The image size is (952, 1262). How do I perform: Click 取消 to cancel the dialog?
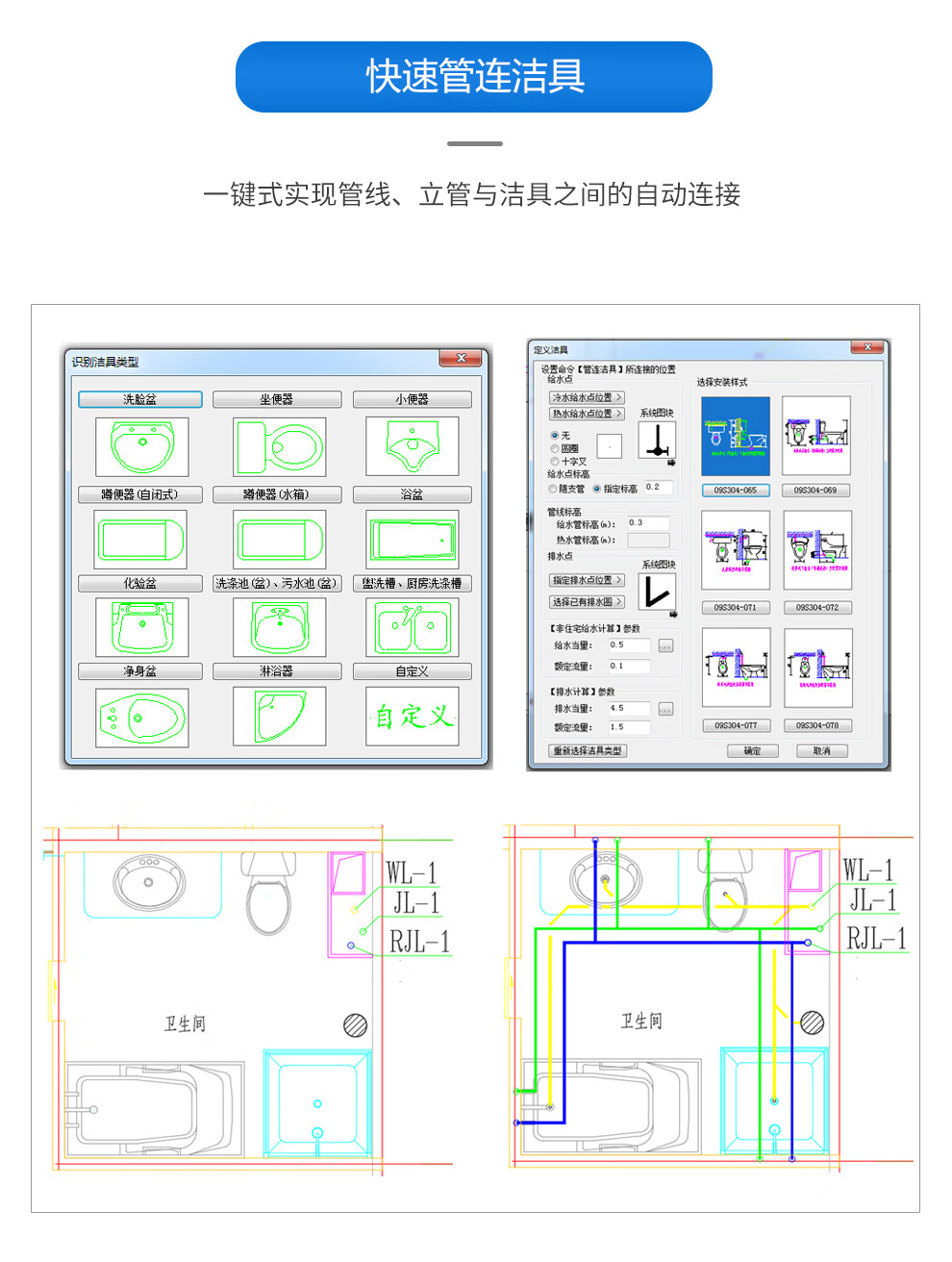pyautogui.click(x=822, y=751)
